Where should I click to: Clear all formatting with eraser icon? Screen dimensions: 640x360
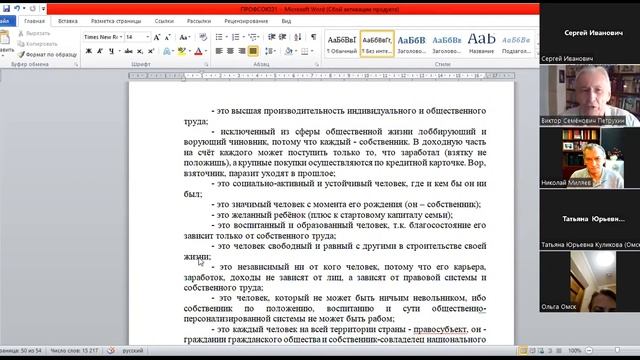(x=203, y=38)
